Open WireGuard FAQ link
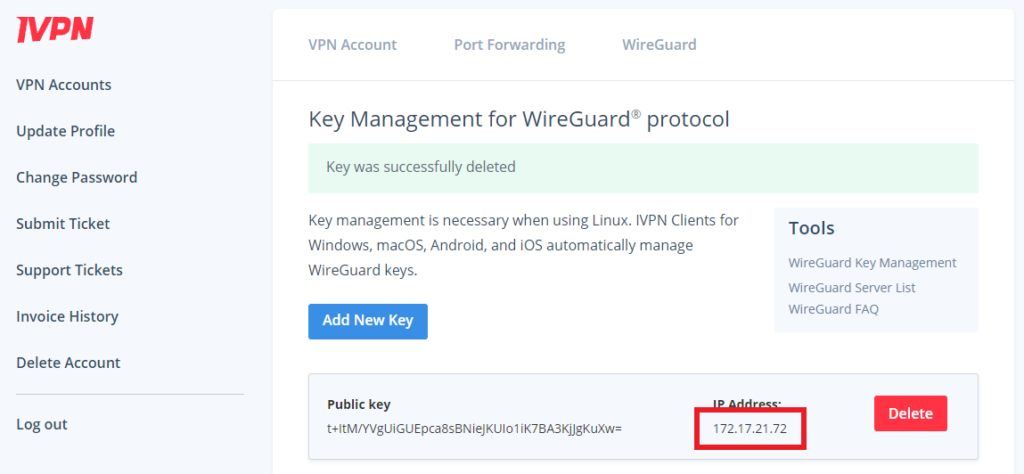Viewport: 1024px width, 474px height. pyautogui.click(x=833, y=309)
